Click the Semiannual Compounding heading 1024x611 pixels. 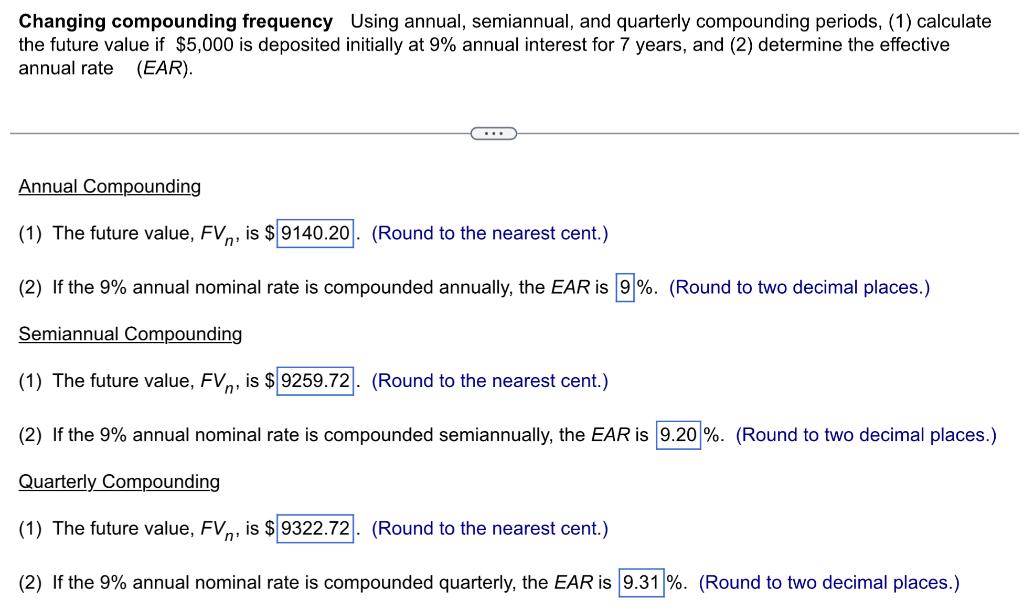(x=130, y=334)
